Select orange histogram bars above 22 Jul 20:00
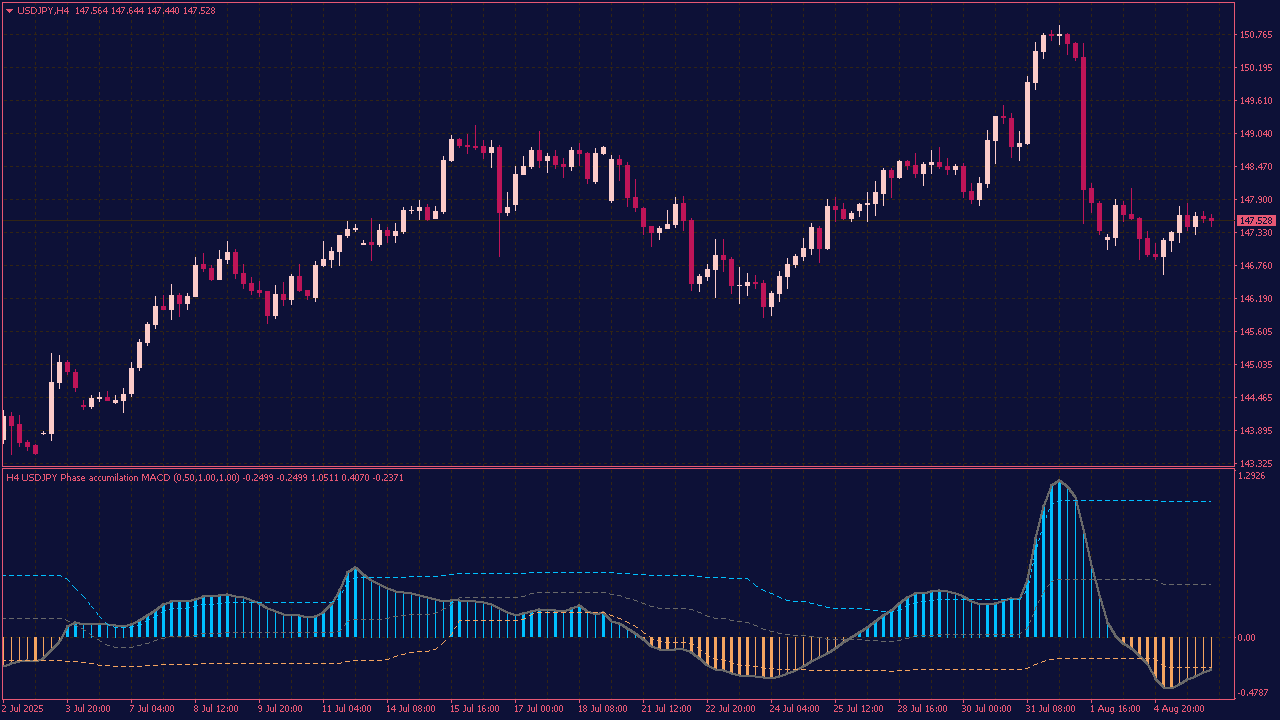 pyautogui.click(x=730, y=655)
